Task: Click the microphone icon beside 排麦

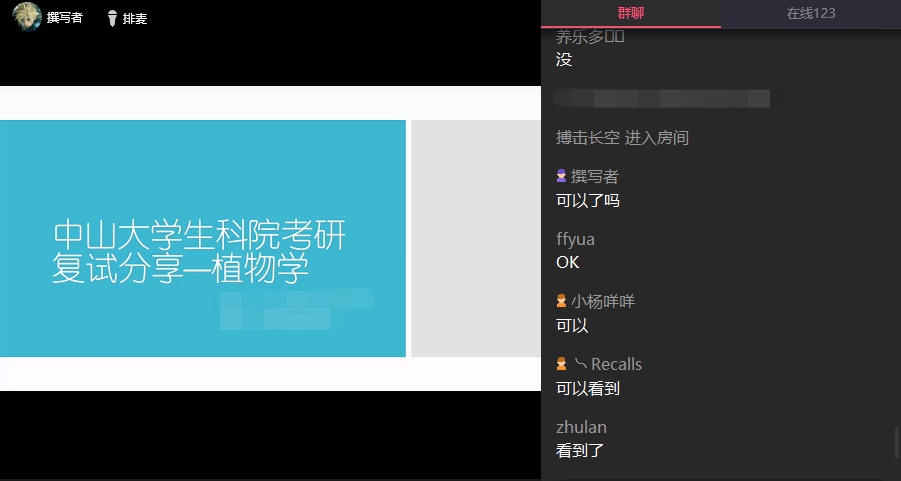Action: tap(112, 18)
